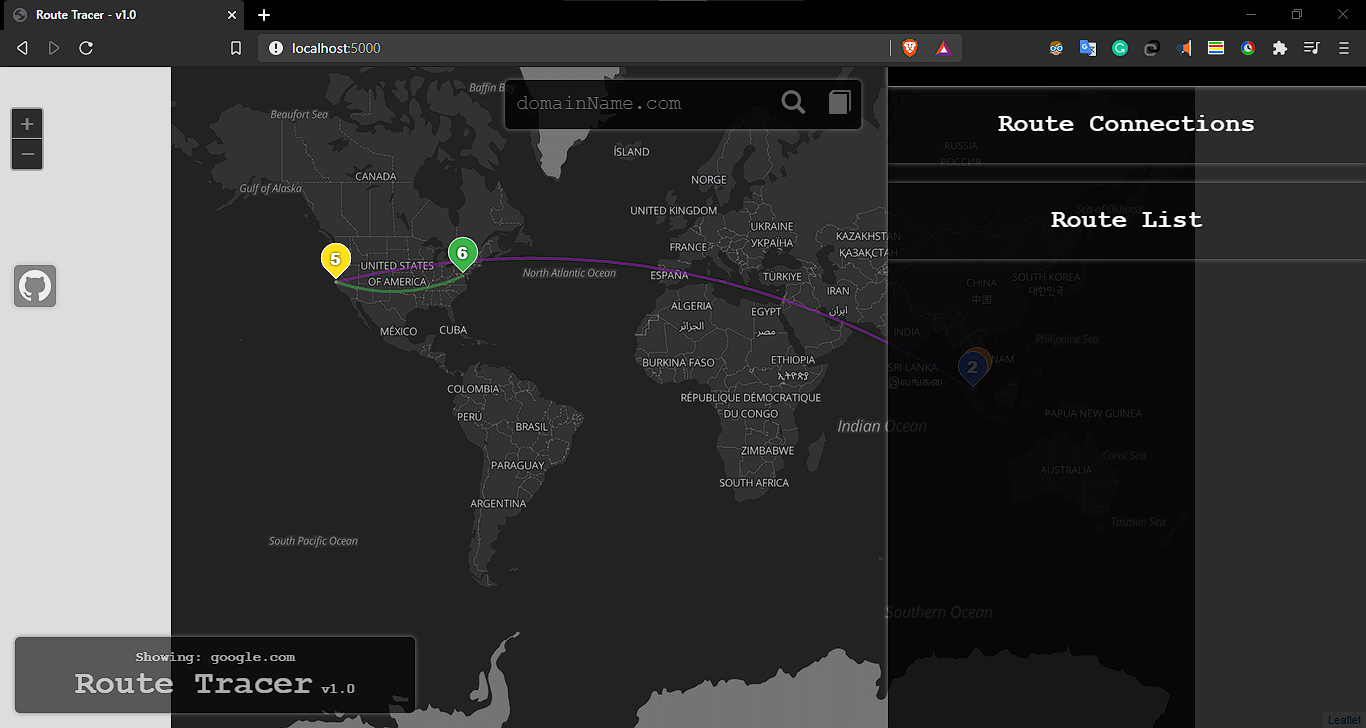Click the UNITED KINGDOM map label
This screenshot has height=728, width=1366.
point(673,211)
